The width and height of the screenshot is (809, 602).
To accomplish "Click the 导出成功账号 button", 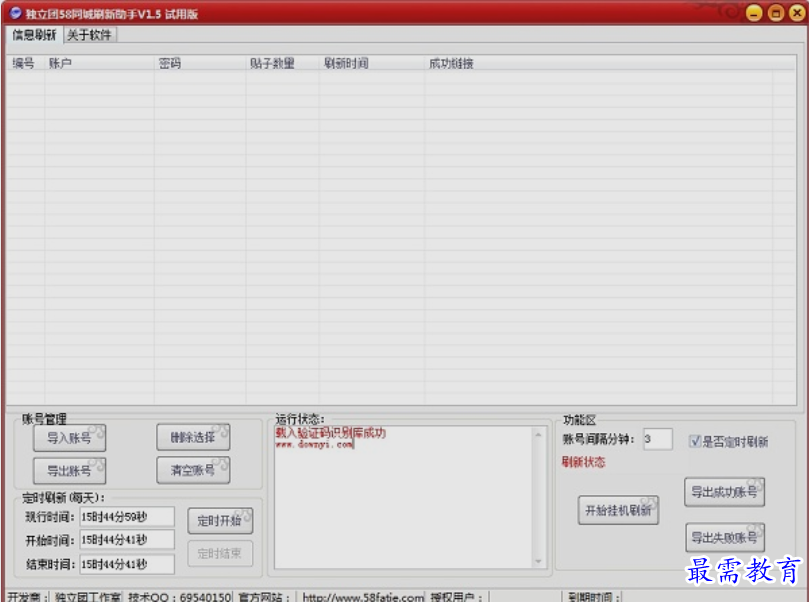I will tap(724, 492).
